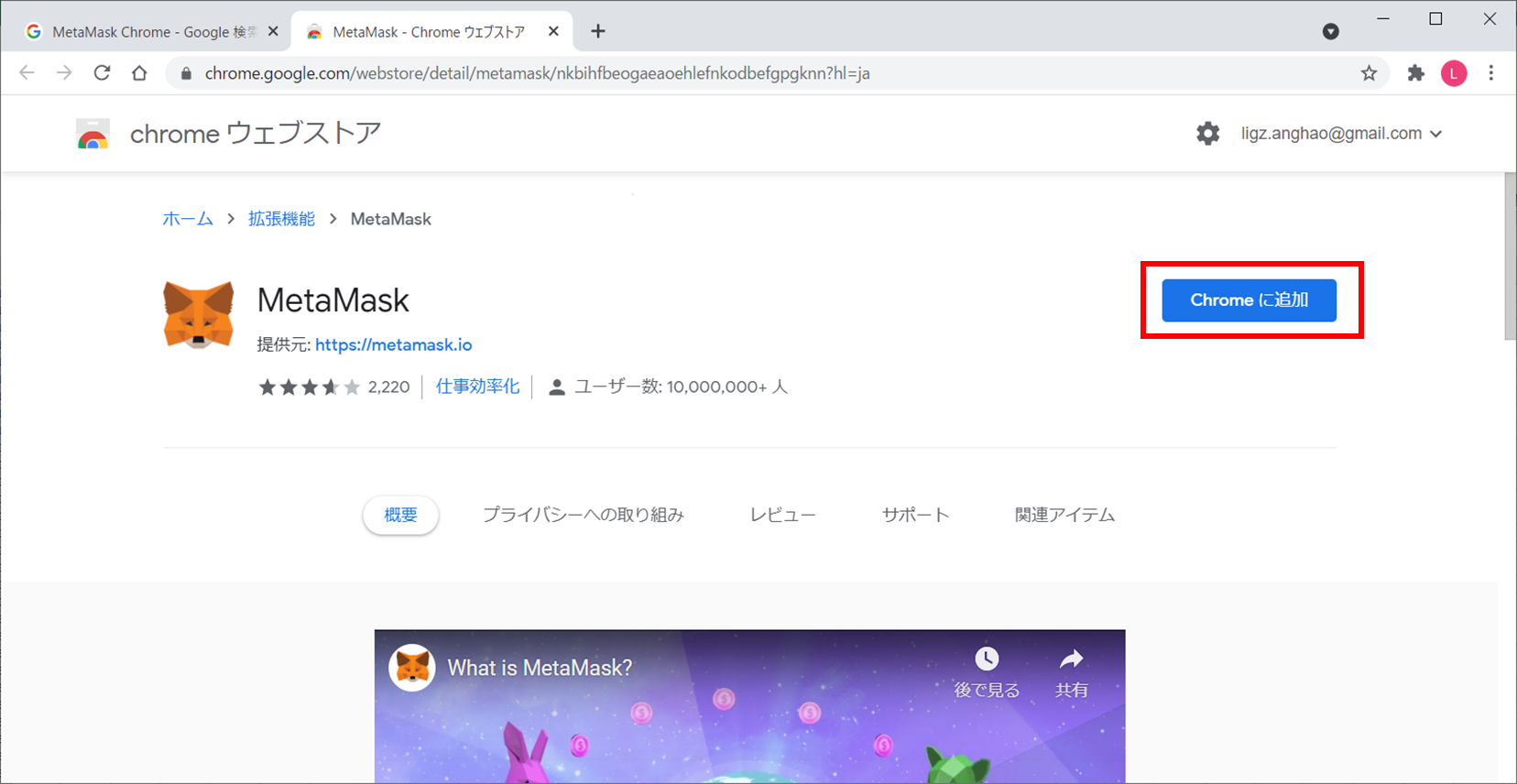Open a new tab with the plus button
This screenshot has height=784, width=1517.
pyautogui.click(x=598, y=31)
